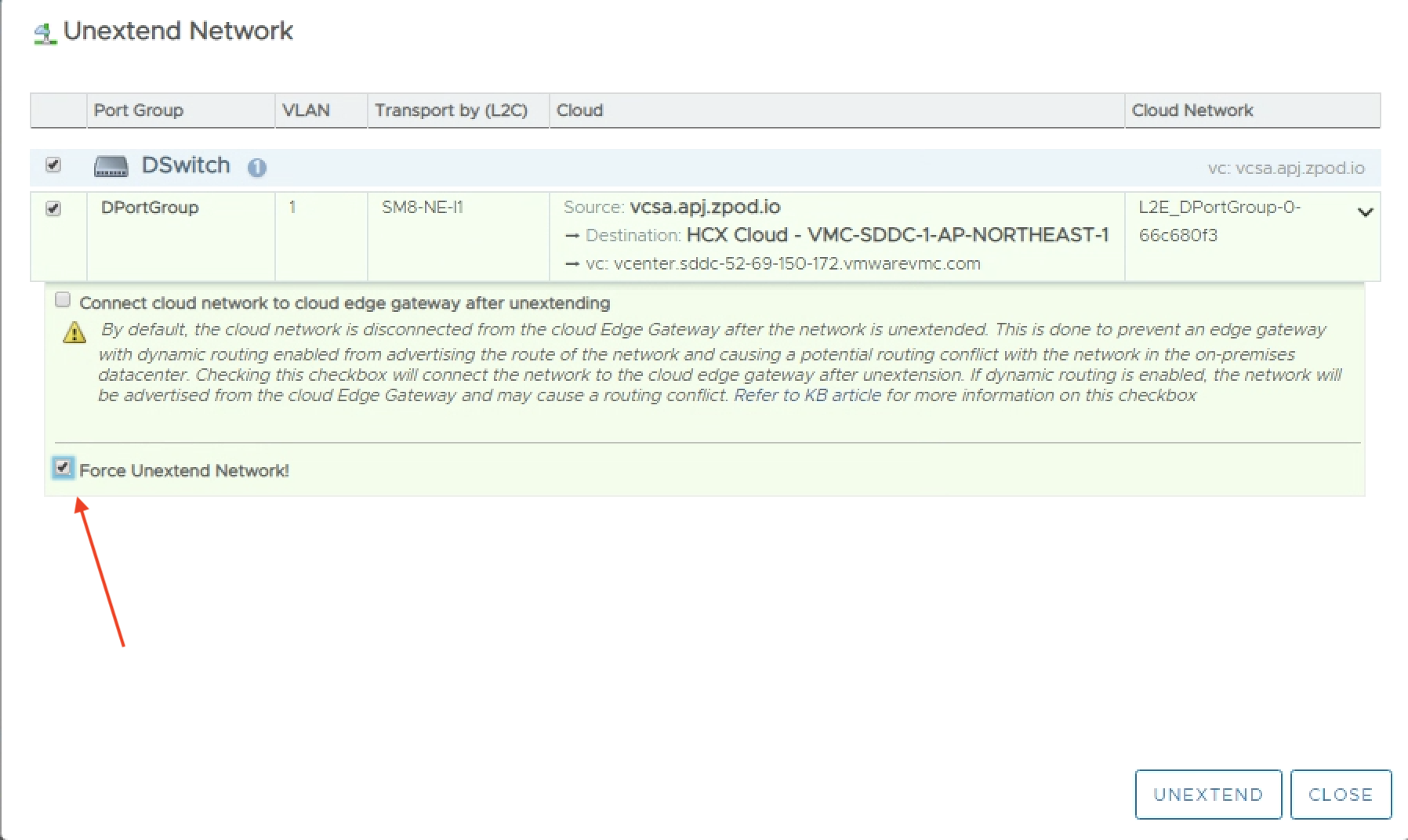Click the yellow warning triangle icon
The width and height of the screenshot is (1408, 840).
pos(74,333)
